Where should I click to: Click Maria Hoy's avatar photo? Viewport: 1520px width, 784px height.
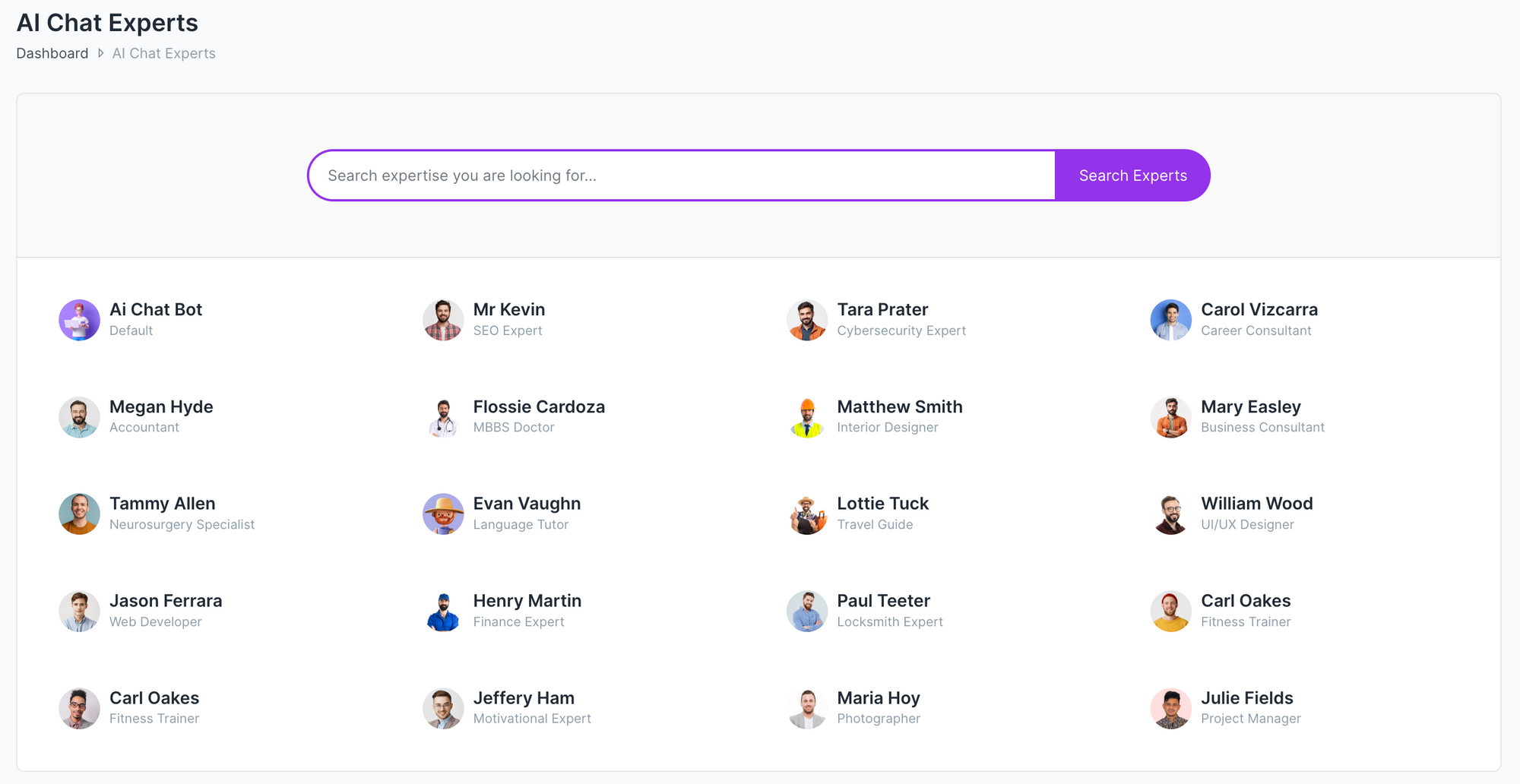pos(807,709)
